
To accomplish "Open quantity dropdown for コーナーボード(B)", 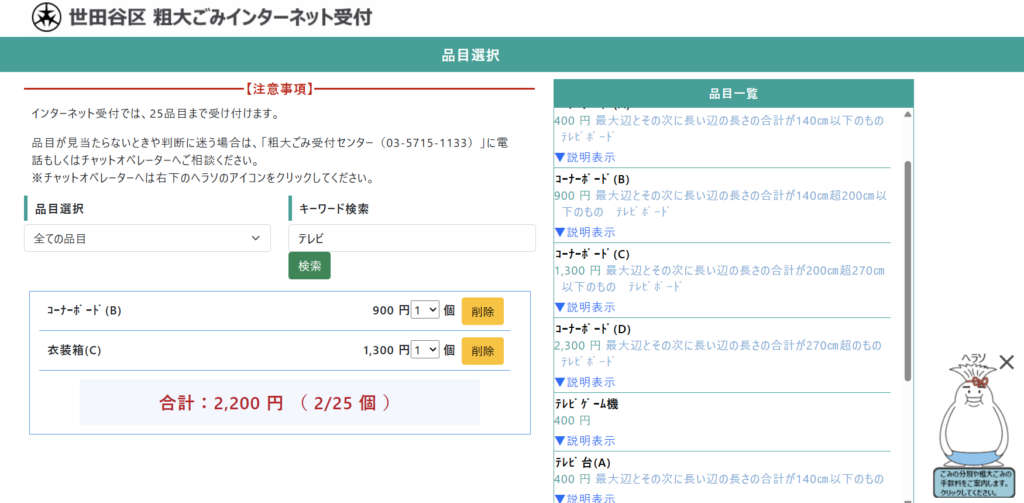I will [x=425, y=311].
